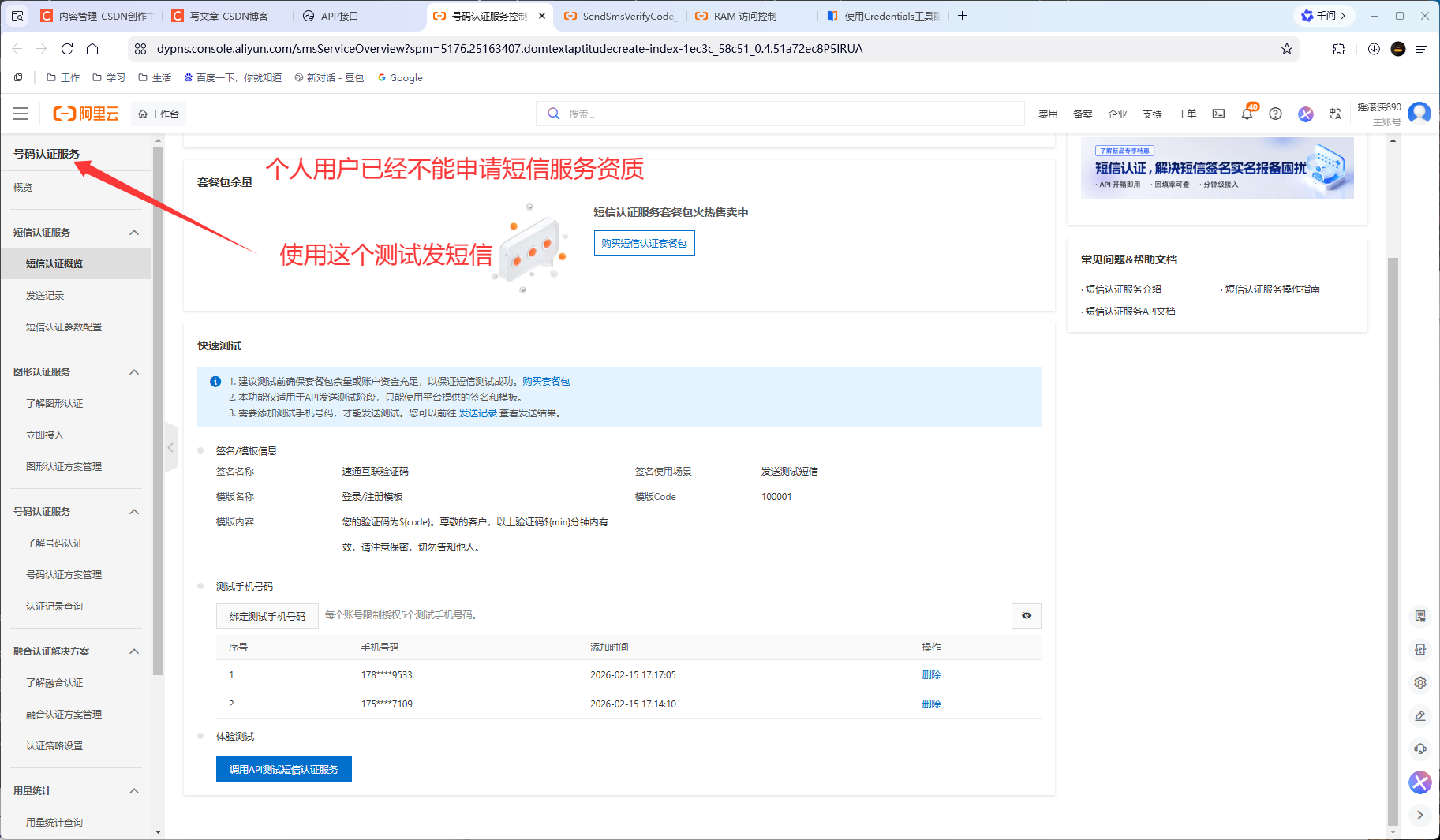Collapse the 图形认证服务 sidebar group
Viewport: 1440px width, 840px height.
click(x=134, y=372)
